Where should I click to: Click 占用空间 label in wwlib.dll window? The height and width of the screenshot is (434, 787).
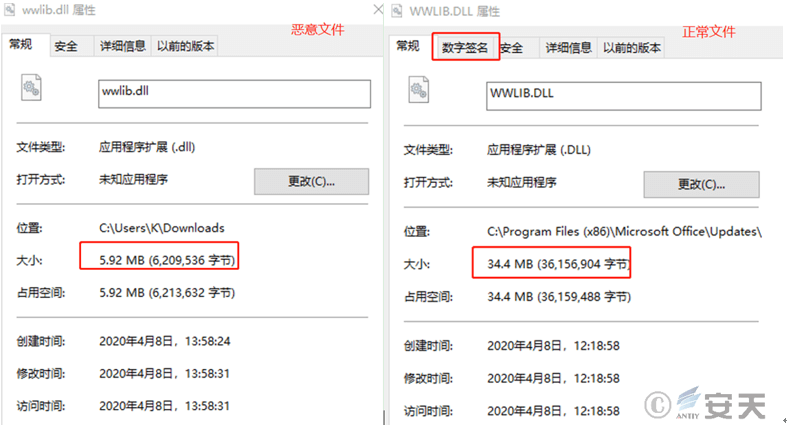tap(41, 293)
